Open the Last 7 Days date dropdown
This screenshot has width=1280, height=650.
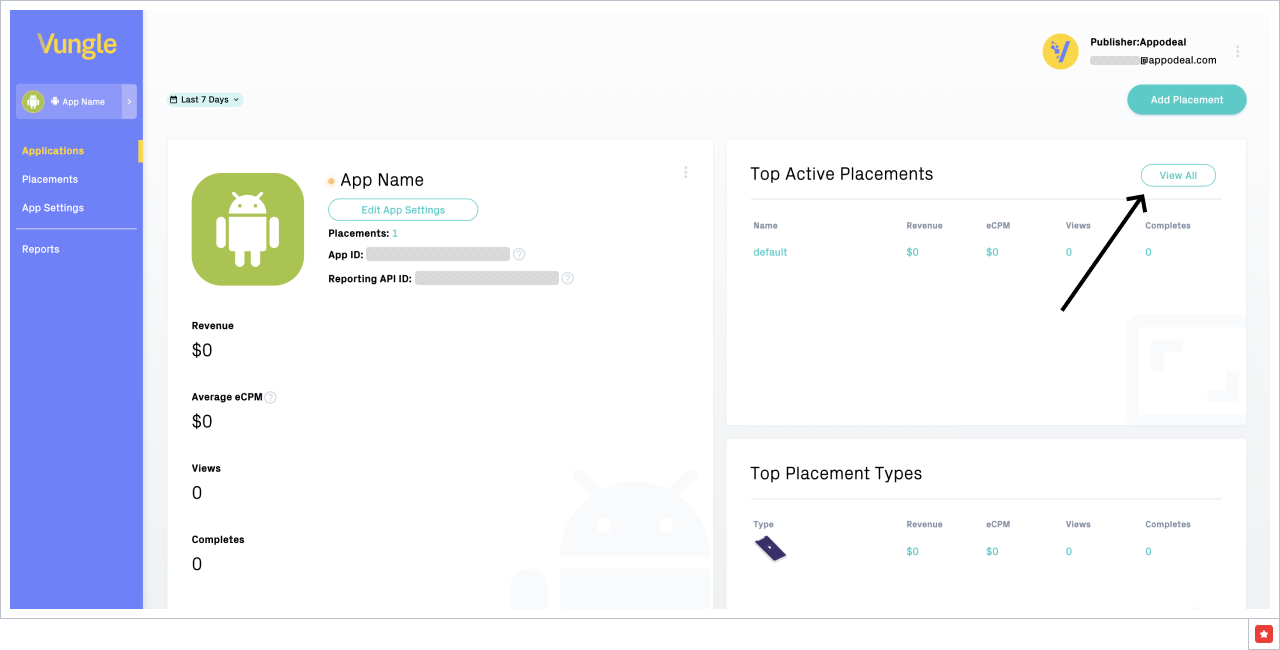coord(205,100)
